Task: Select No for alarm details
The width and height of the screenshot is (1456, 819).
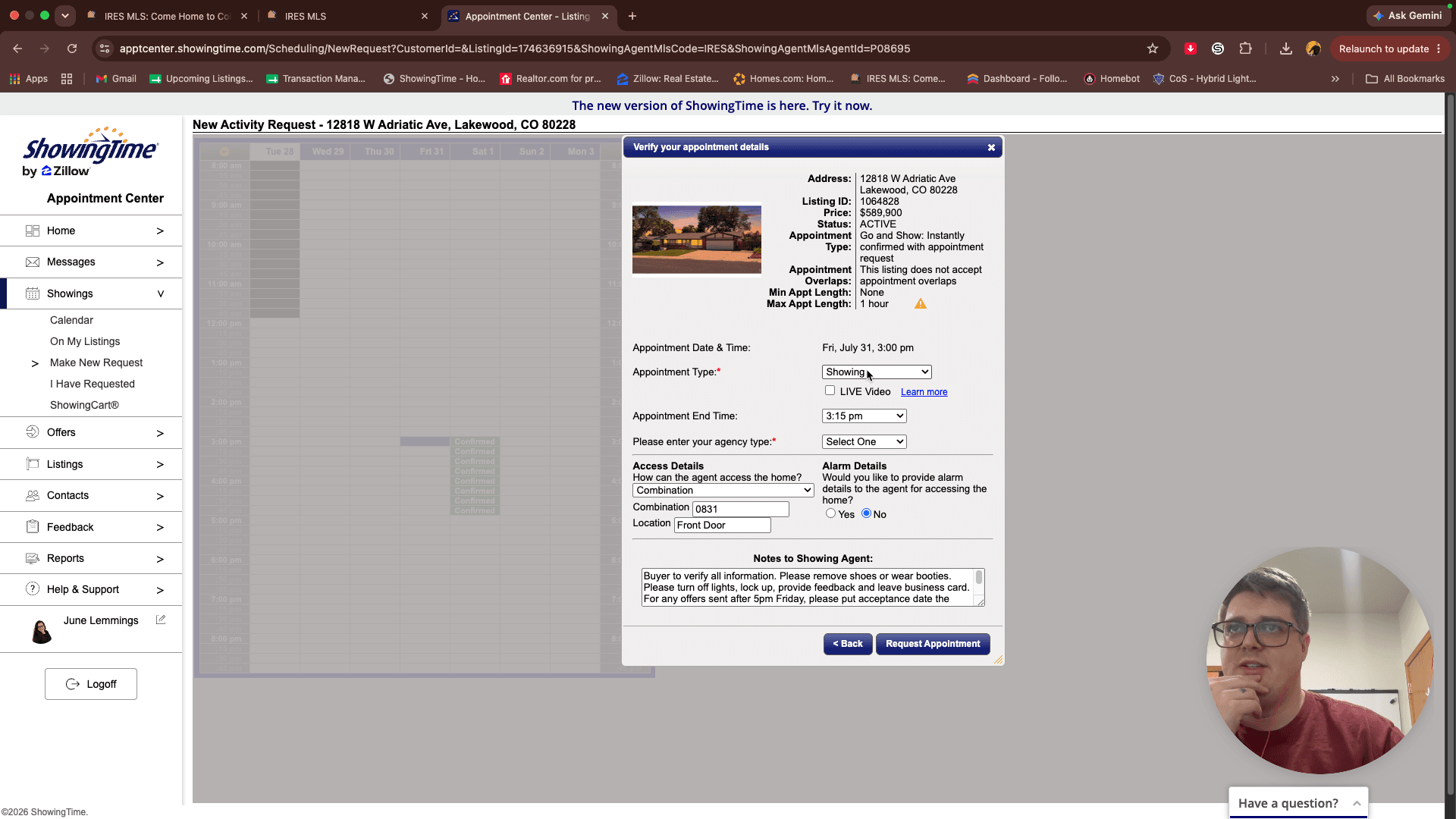Action: point(866,513)
